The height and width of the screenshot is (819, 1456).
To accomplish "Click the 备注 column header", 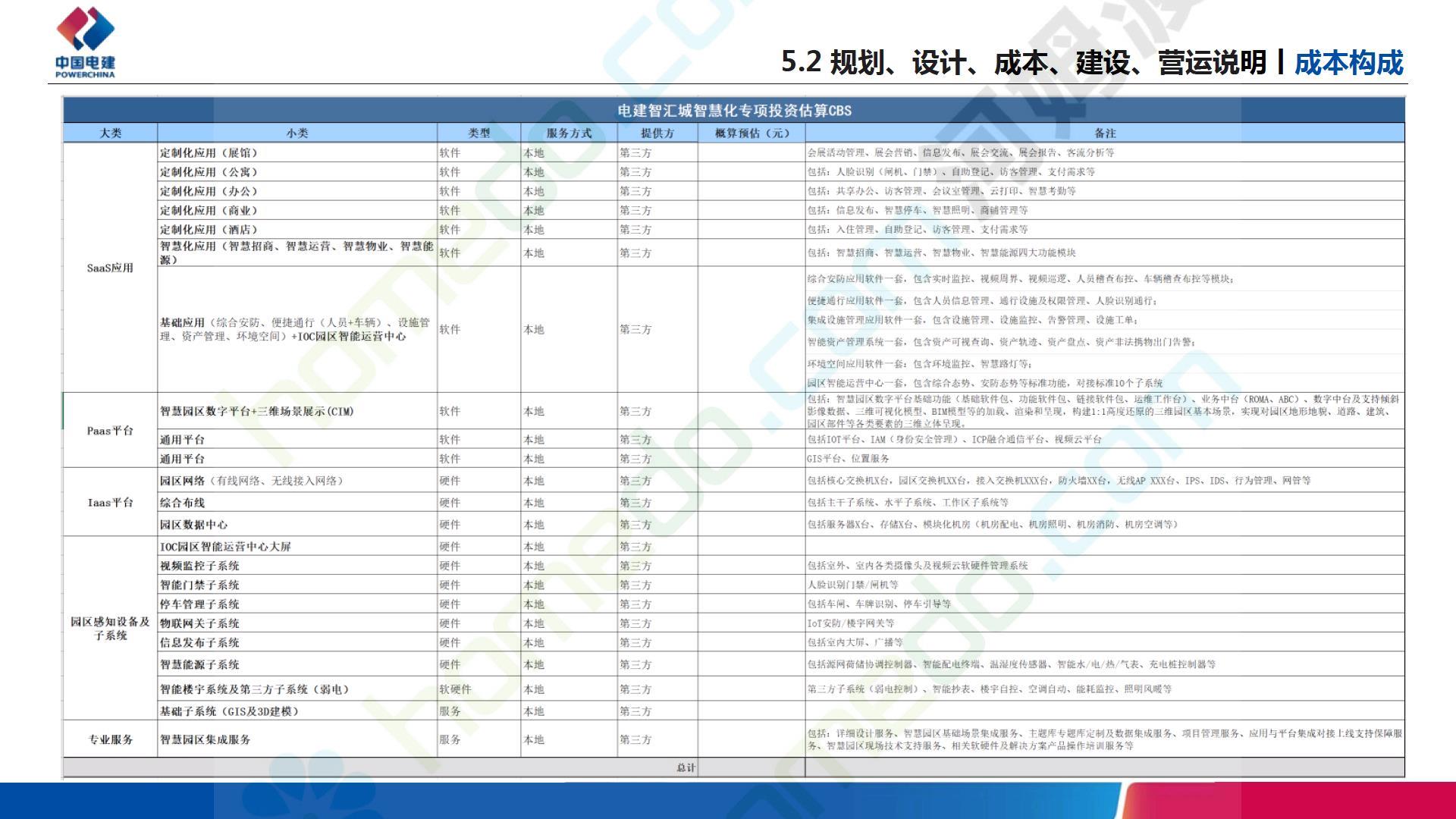I will click(x=1105, y=133).
